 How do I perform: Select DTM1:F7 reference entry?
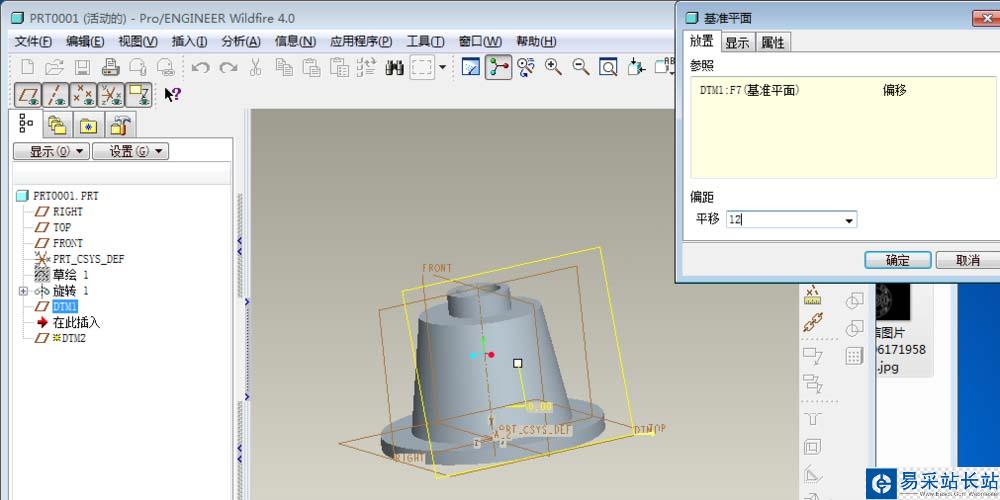click(749, 91)
